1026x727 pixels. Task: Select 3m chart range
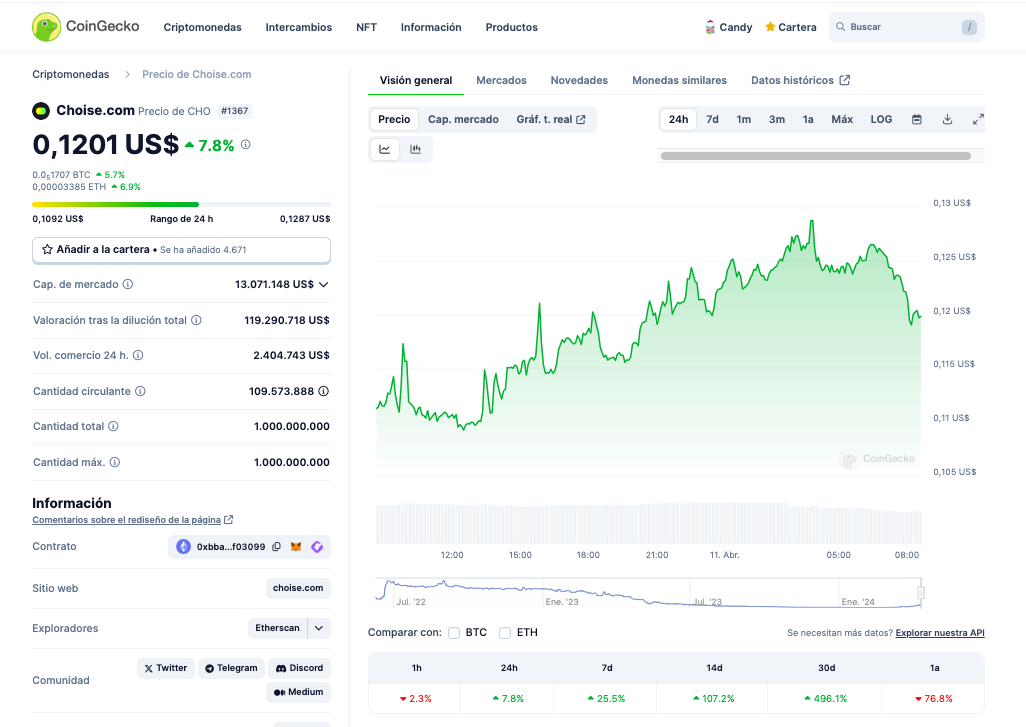[x=777, y=119]
